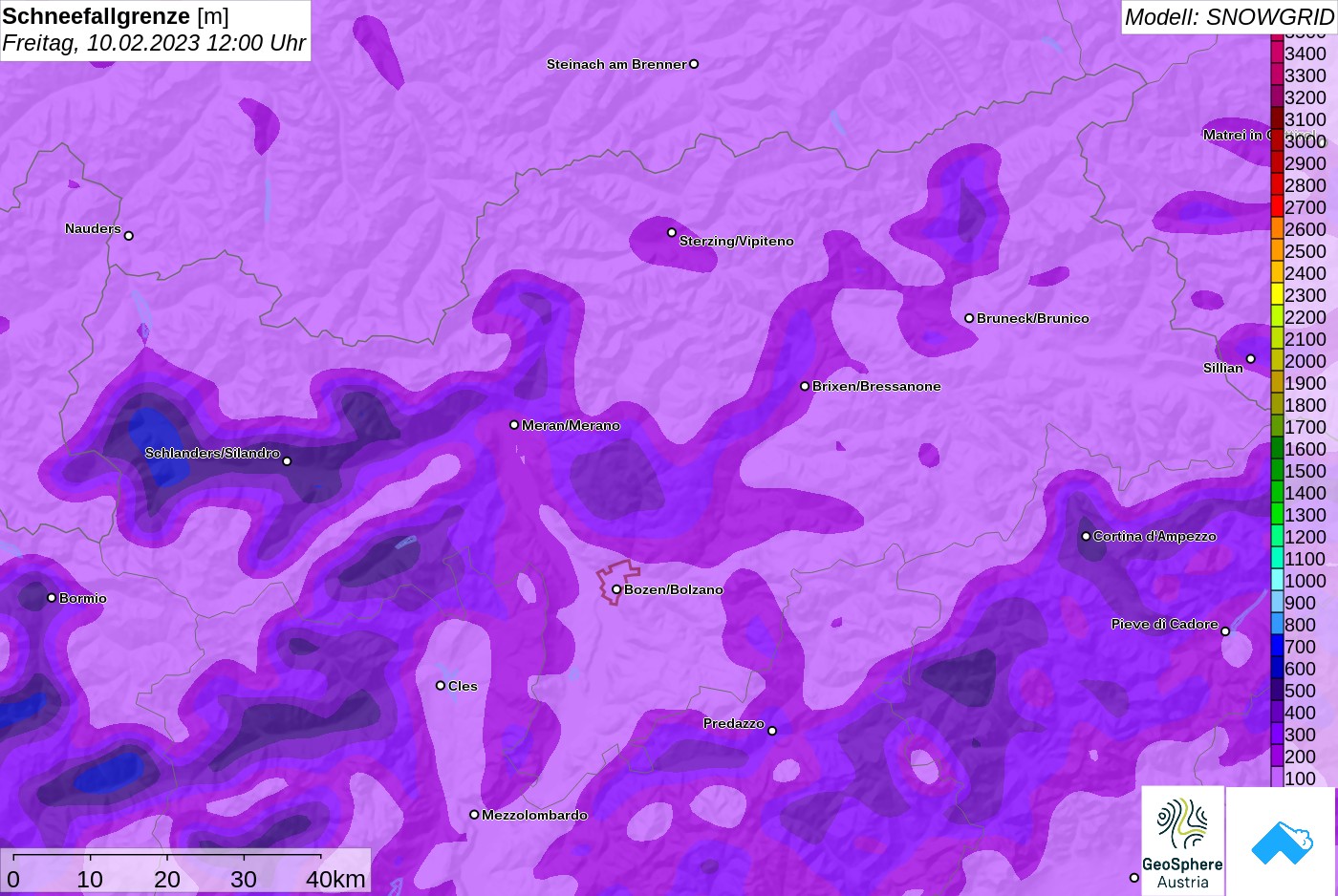
Task: Click the 700 legend value
Action: (x=1301, y=647)
